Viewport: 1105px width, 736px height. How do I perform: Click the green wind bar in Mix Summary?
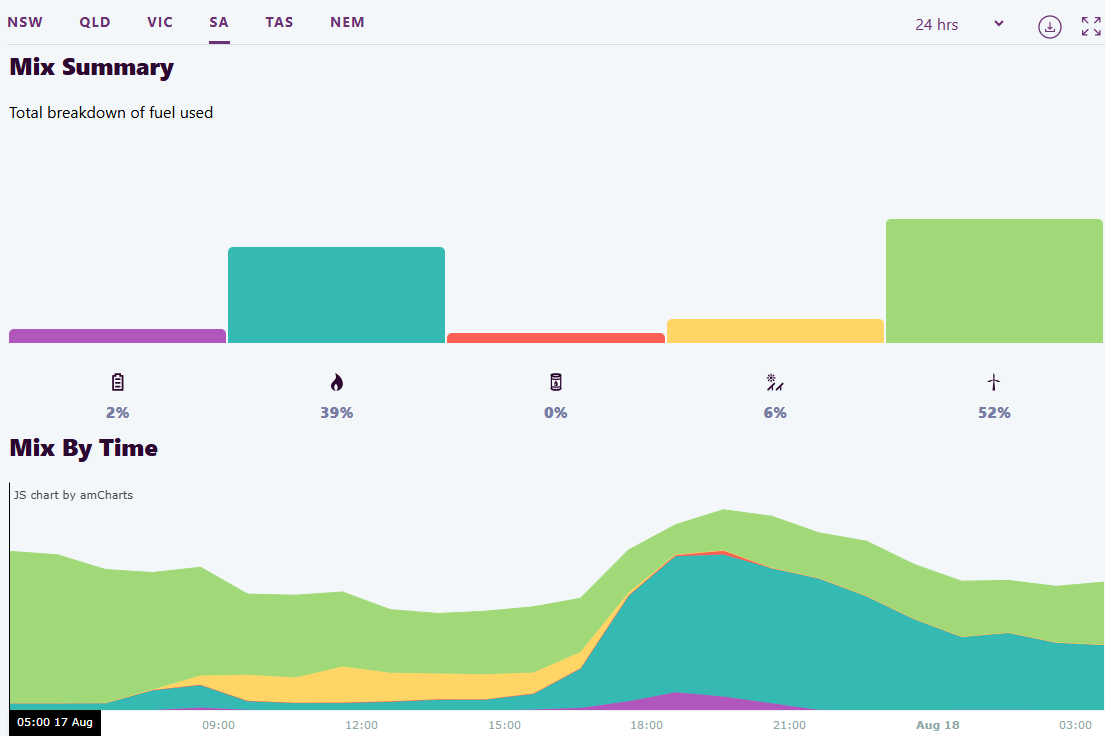point(994,281)
